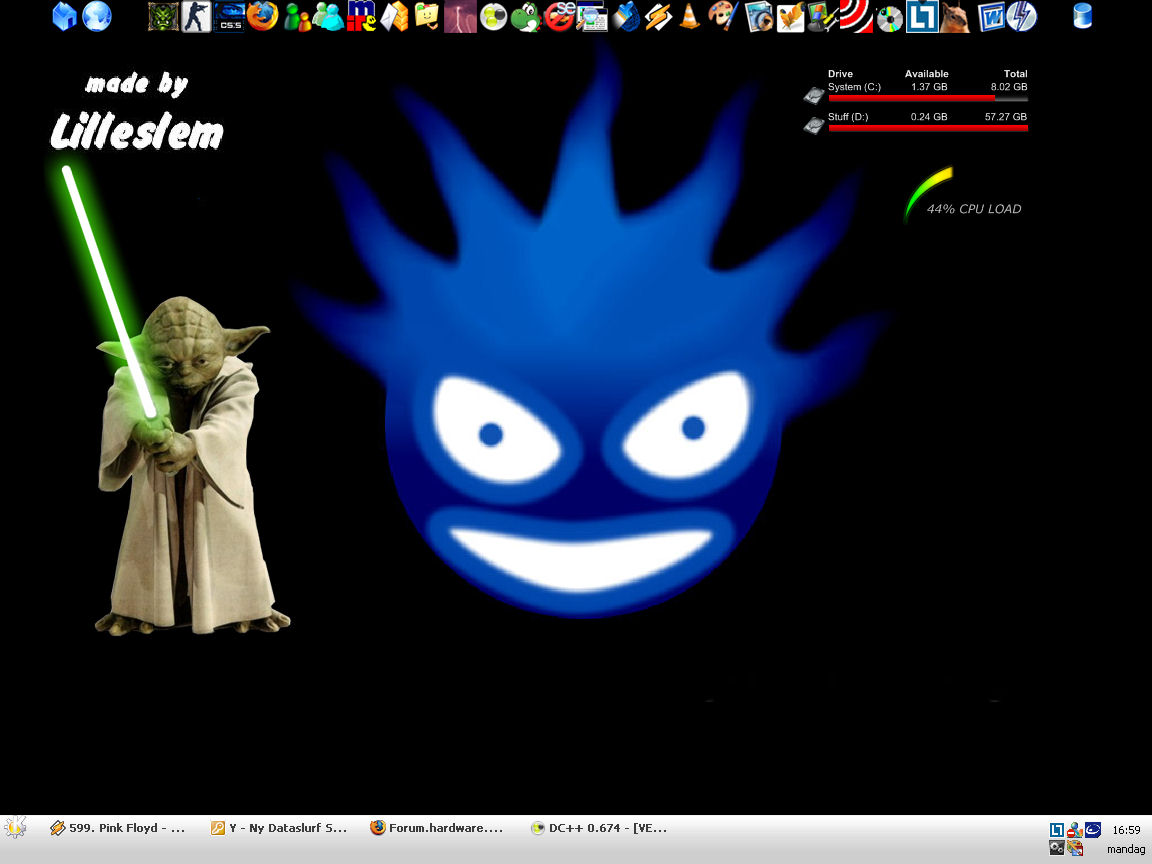Open the Windows flag with tools icon
The image size is (1152, 864).
click(x=823, y=16)
